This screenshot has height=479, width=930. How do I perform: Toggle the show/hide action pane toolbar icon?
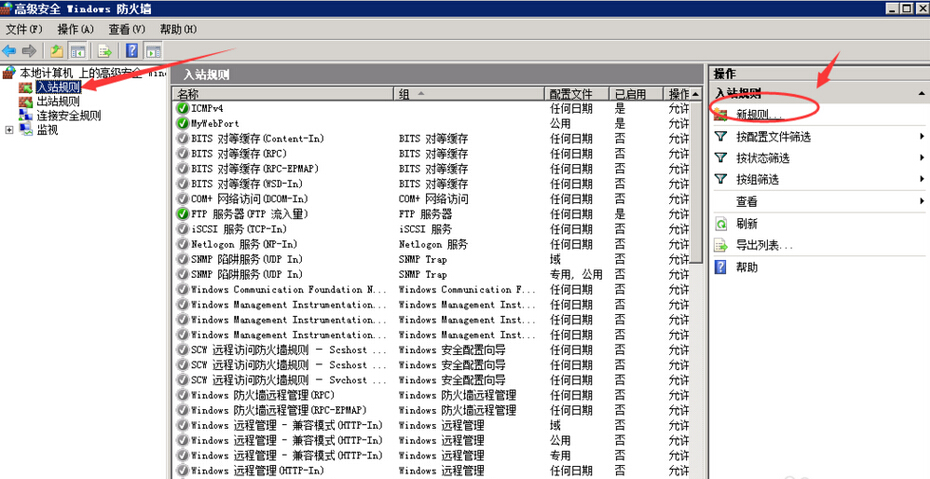153,50
